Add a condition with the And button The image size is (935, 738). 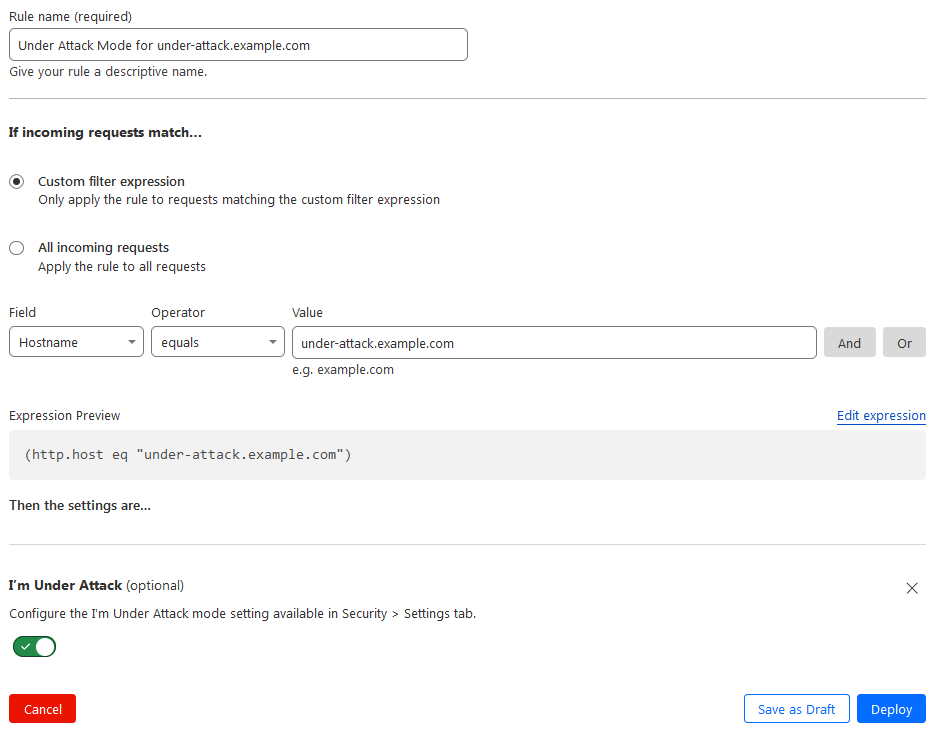coord(849,343)
